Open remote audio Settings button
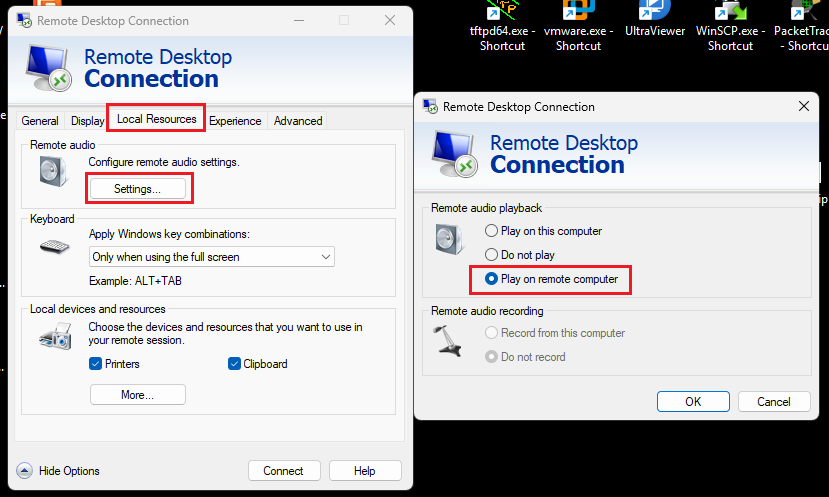 [x=137, y=189]
